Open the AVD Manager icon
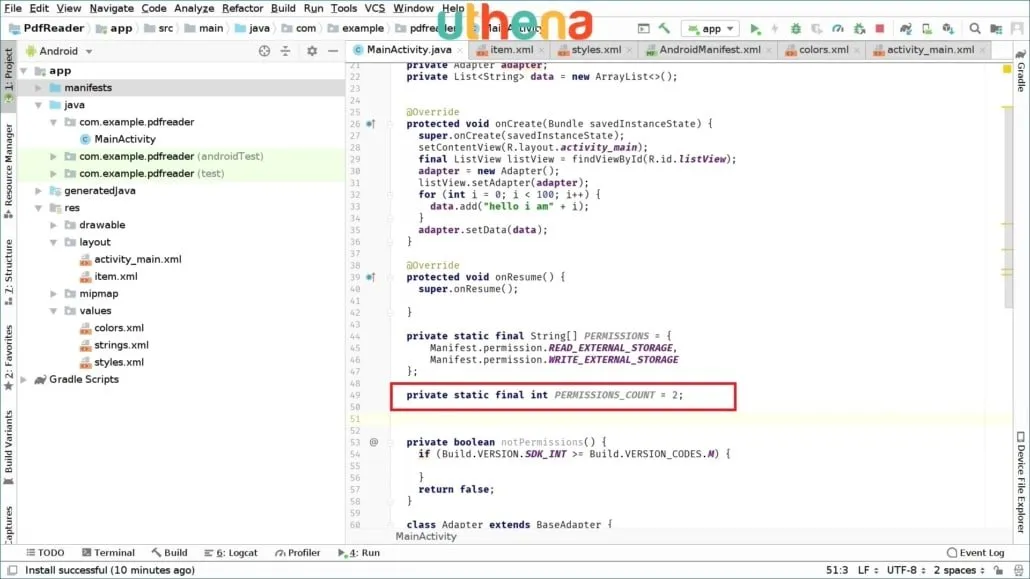Image resolution: width=1030 pixels, height=579 pixels. point(927,28)
